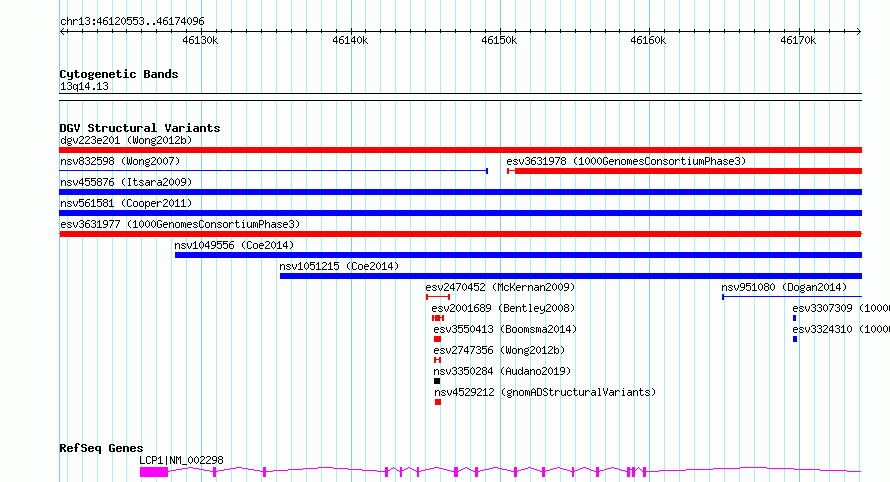
Task: Click the DGV Structural Variants track title
Action: tap(140, 128)
